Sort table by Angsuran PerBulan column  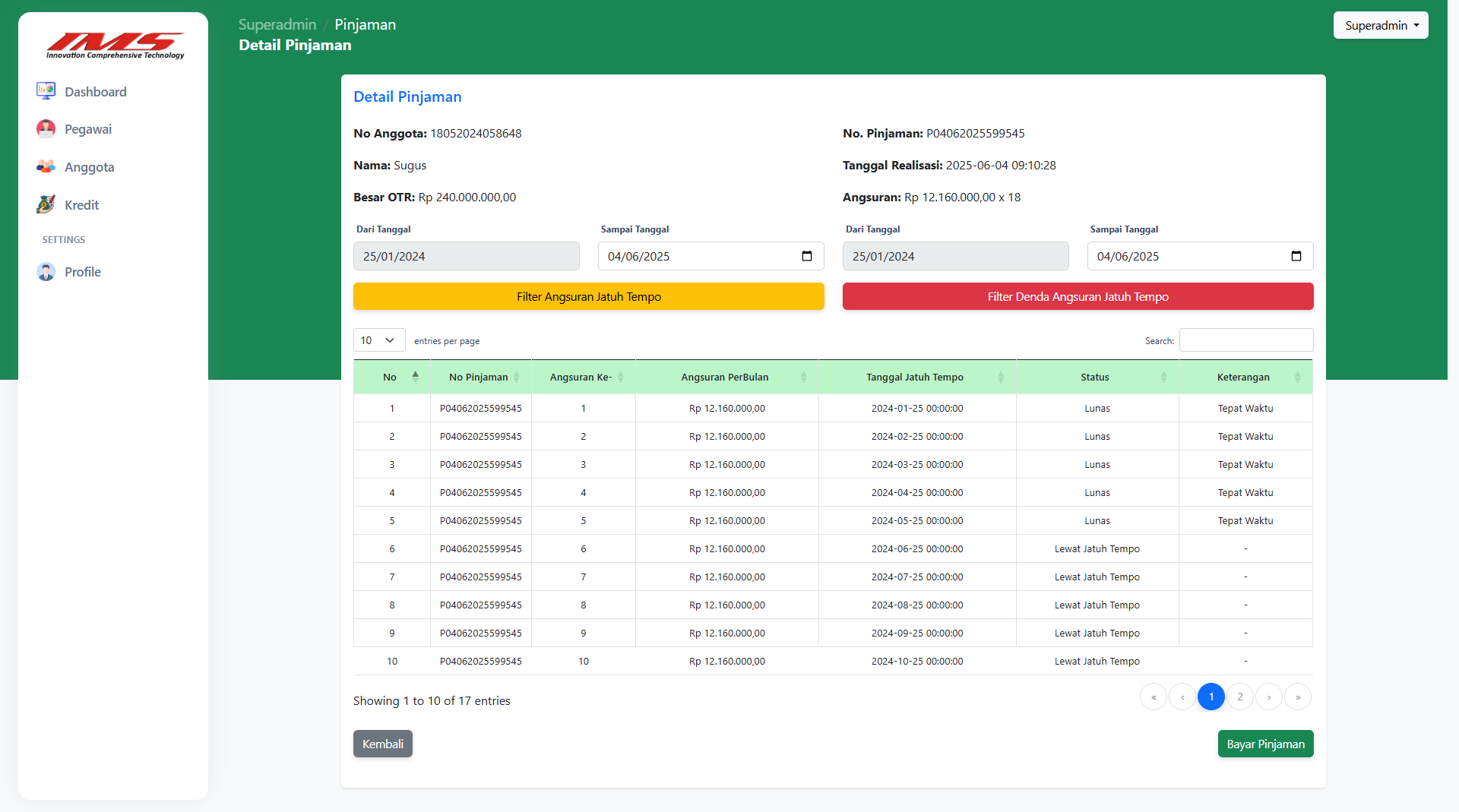(x=727, y=377)
